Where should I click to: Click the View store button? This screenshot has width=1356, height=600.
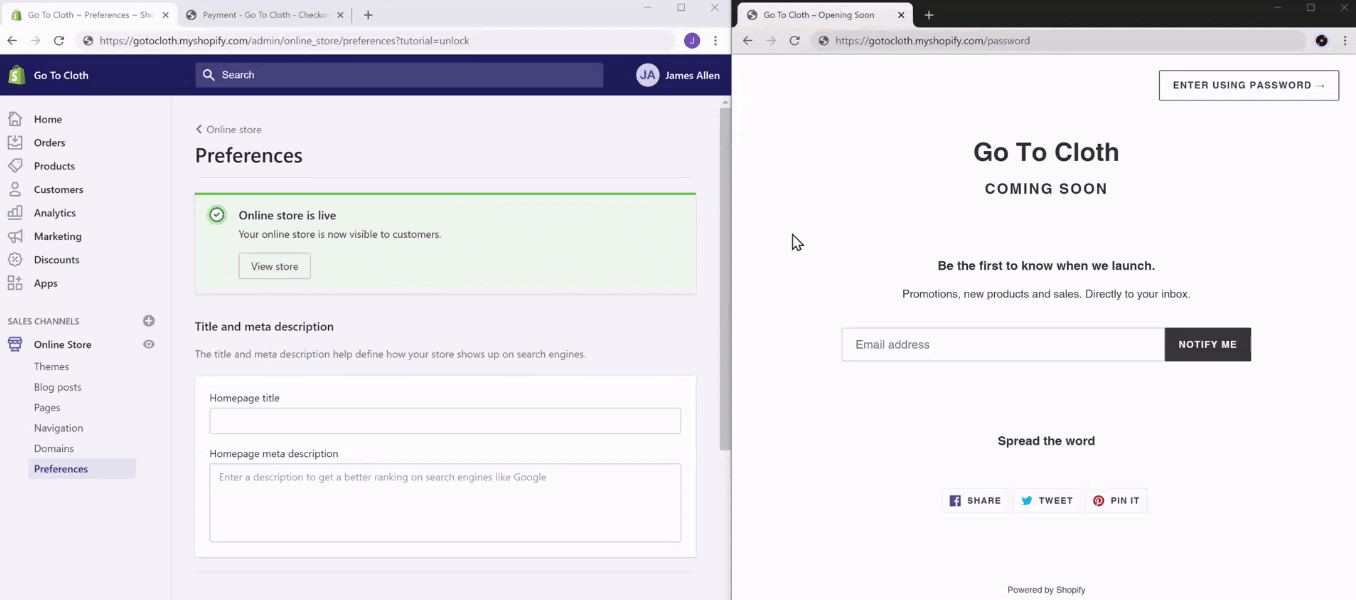coord(274,266)
